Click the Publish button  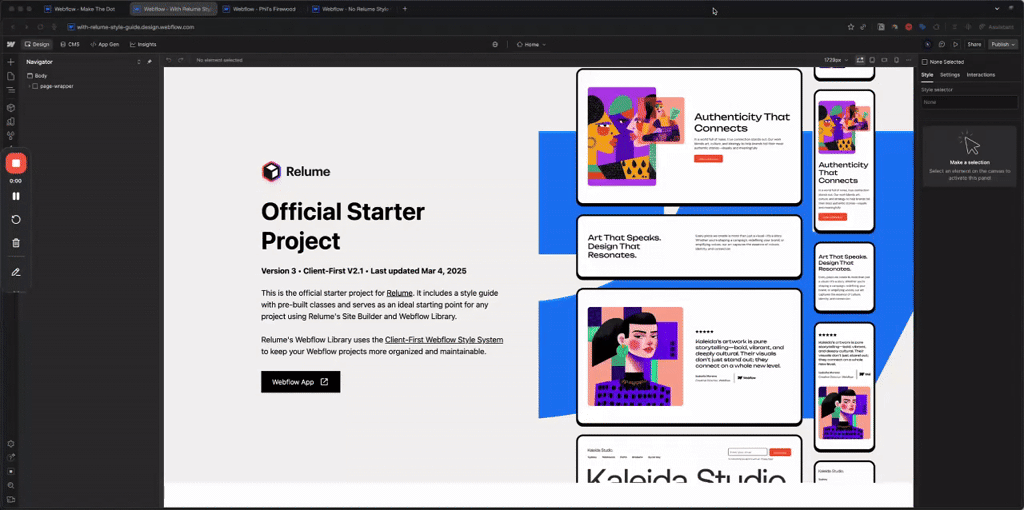[x=1002, y=44]
